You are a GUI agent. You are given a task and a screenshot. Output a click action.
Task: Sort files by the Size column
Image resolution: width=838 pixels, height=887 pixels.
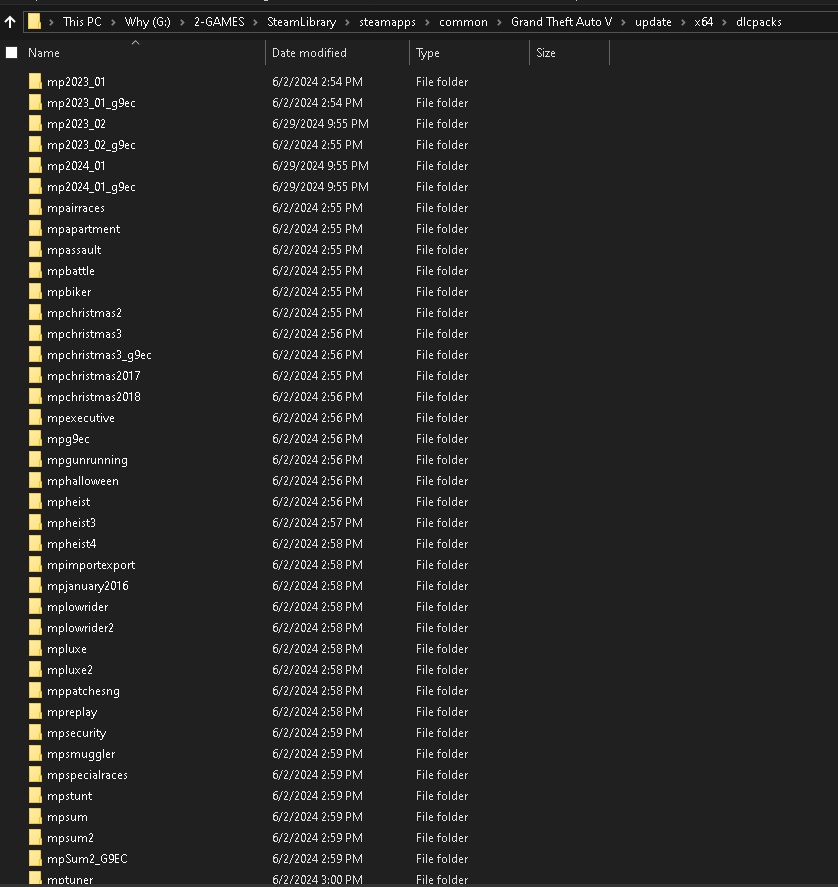coord(545,53)
